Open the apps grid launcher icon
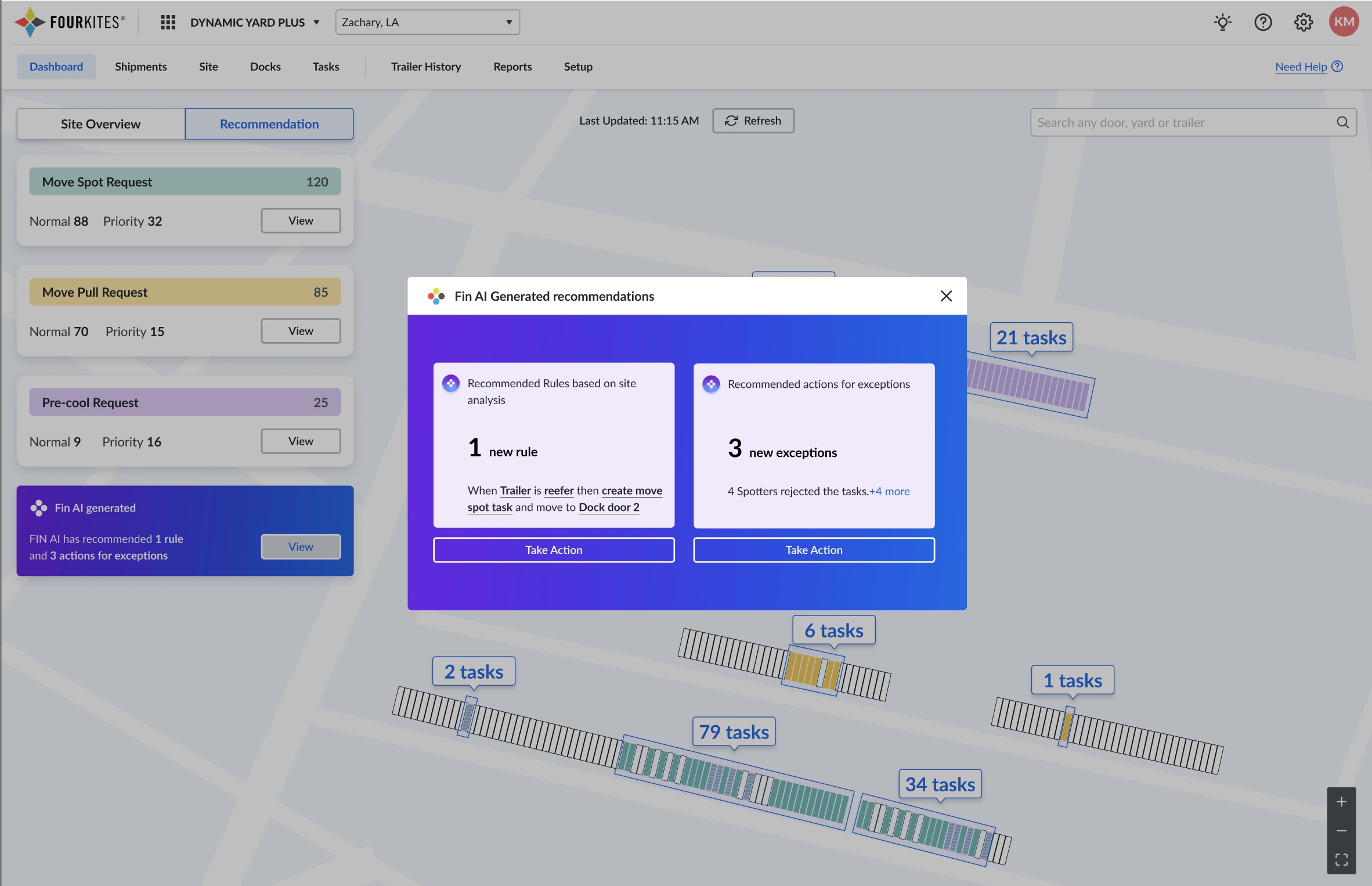The image size is (1372, 886). [x=168, y=22]
